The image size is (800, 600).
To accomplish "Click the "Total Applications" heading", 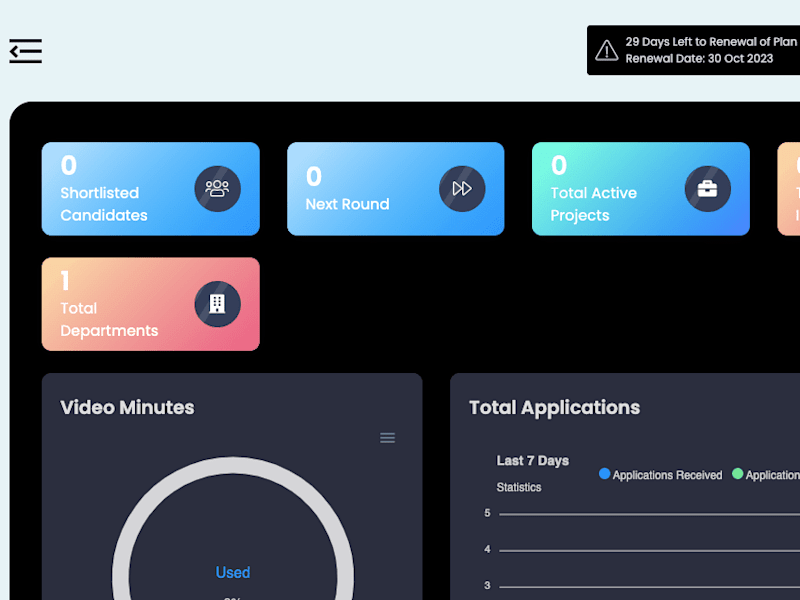I will pos(554,408).
